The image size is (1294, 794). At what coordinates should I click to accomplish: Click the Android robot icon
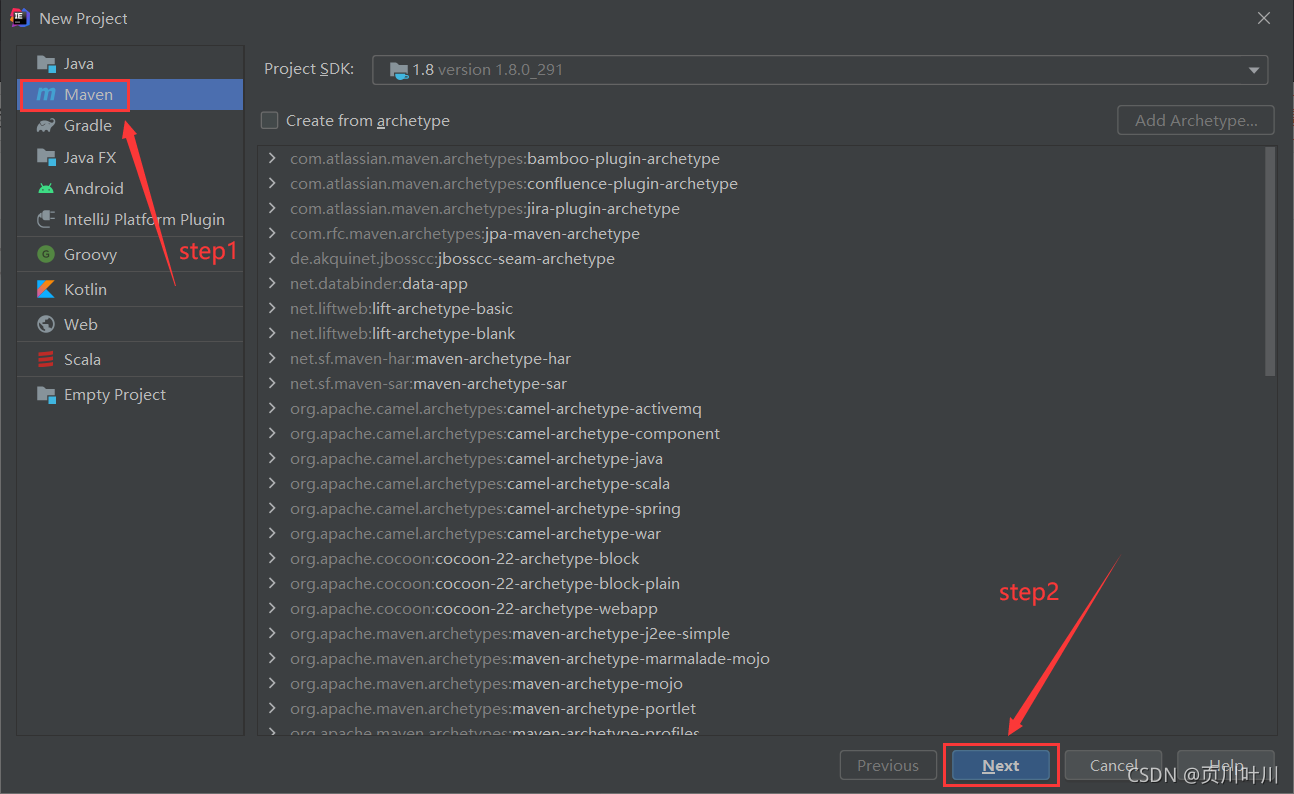point(46,188)
